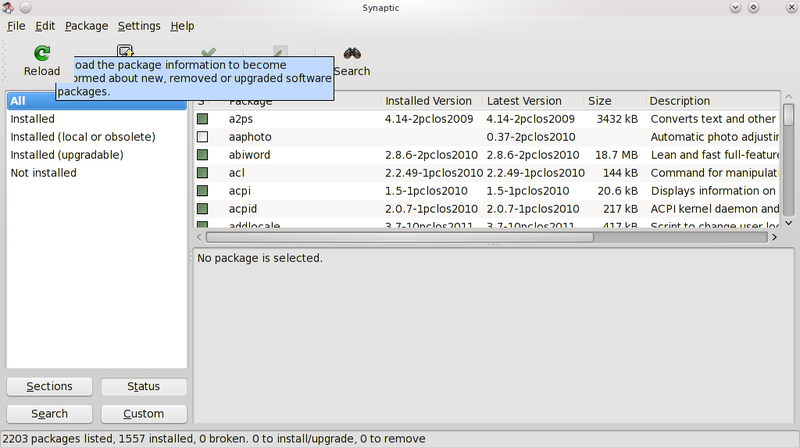
Task: Click the Custom filter button
Action: click(x=143, y=414)
